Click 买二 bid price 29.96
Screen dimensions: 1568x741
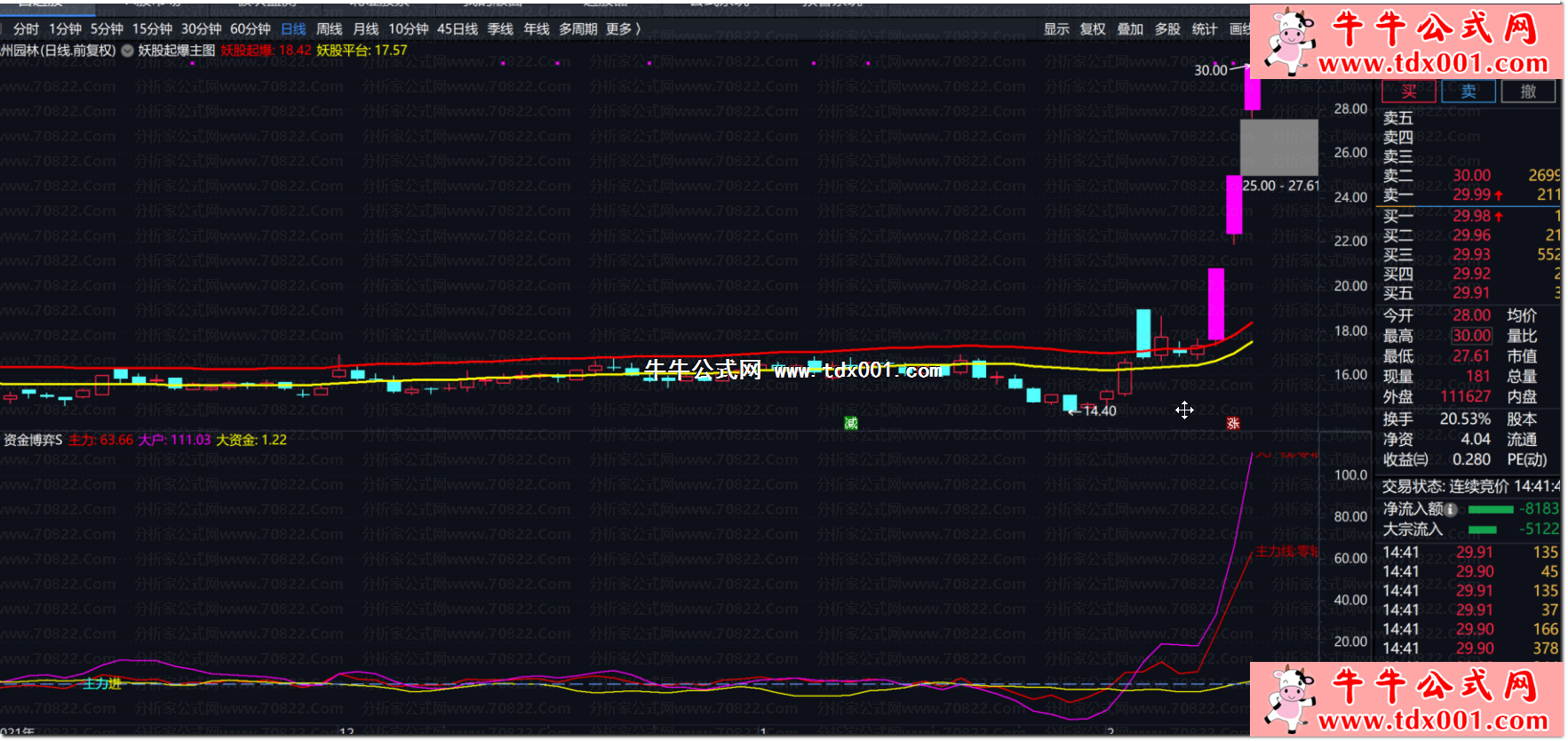point(1471,235)
